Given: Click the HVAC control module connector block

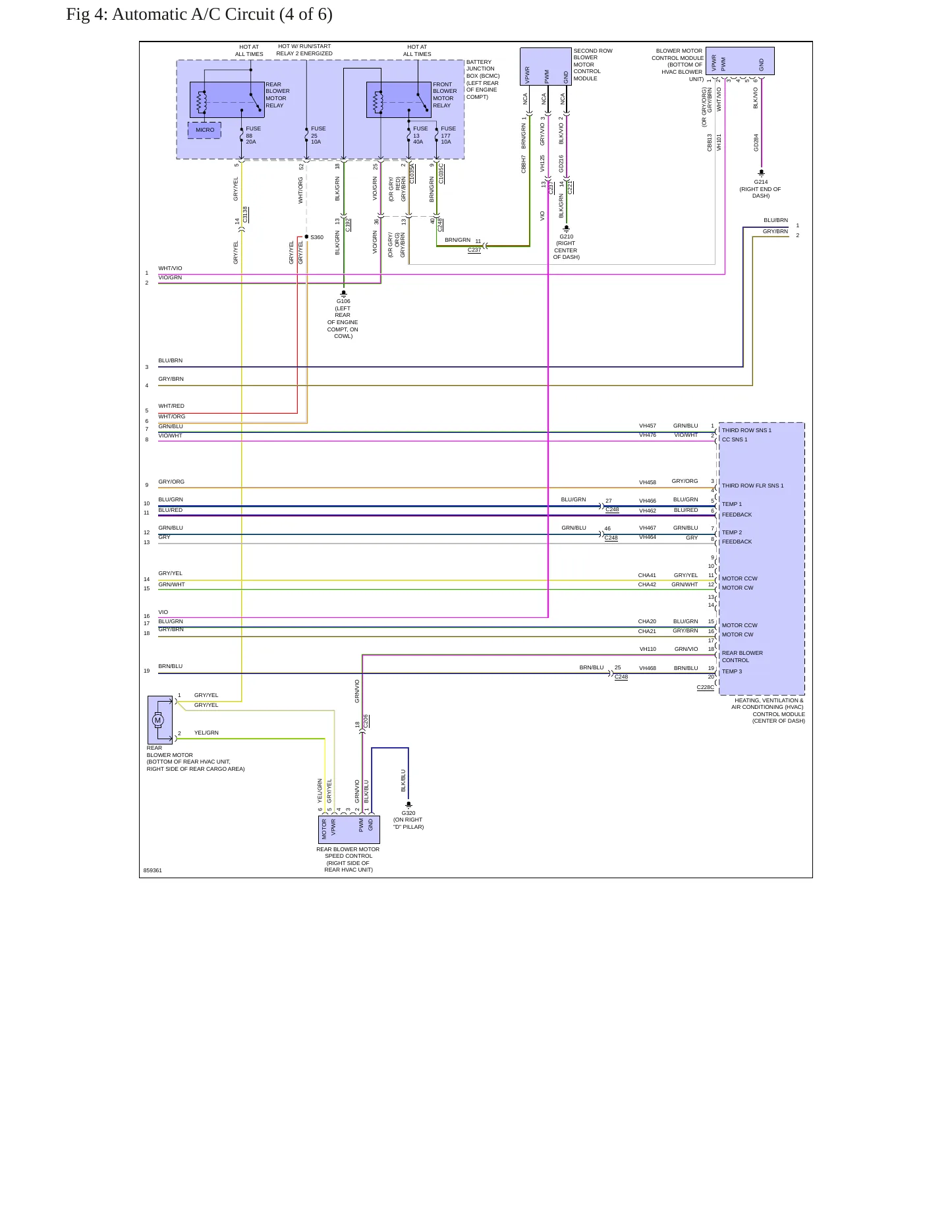Looking at the screenshot, I should click(x=762, y=559).
